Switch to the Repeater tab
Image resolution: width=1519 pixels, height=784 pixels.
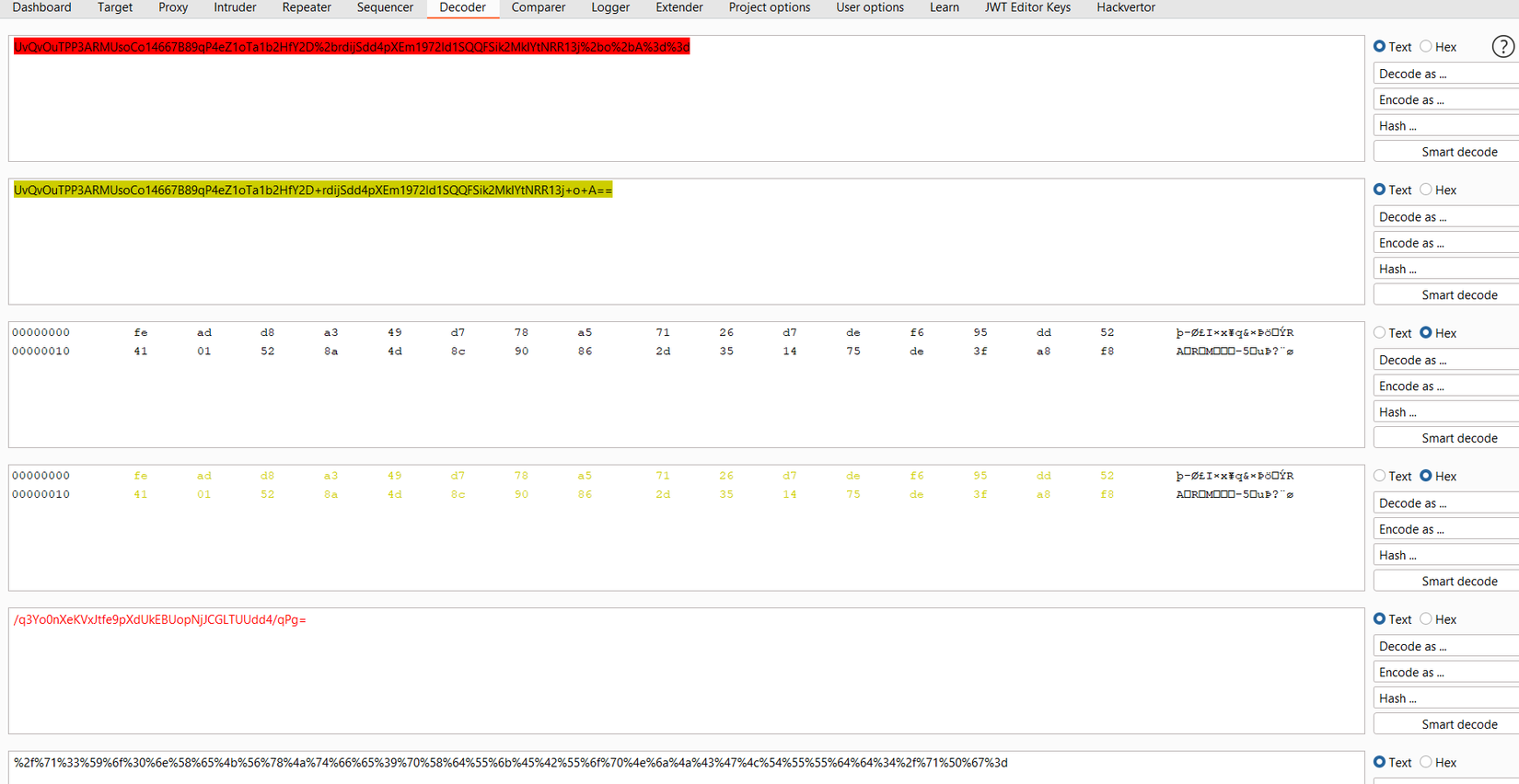pyautogui.click(x=307, y=7)
